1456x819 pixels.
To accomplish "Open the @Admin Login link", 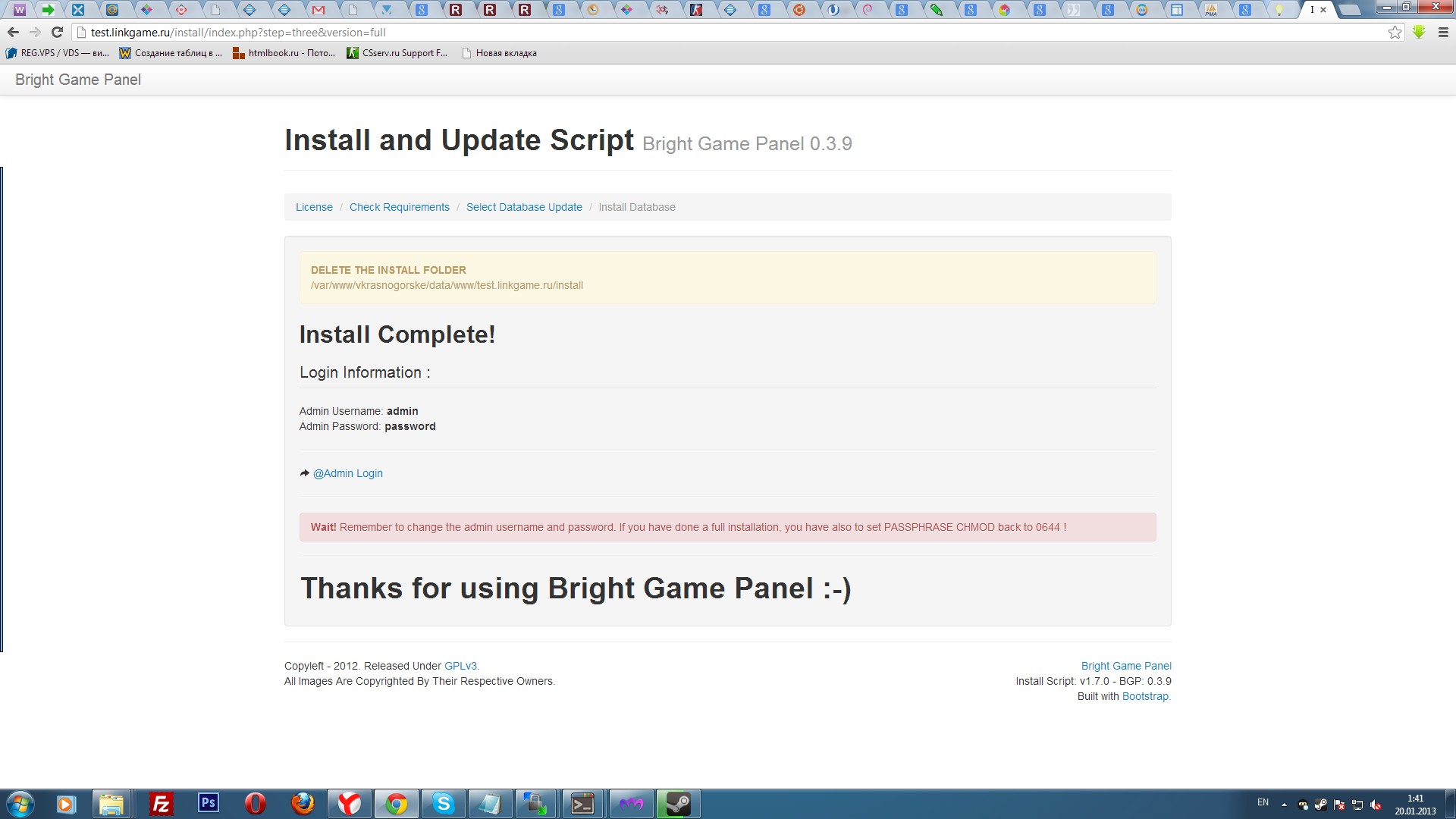I will pos(348,473).
